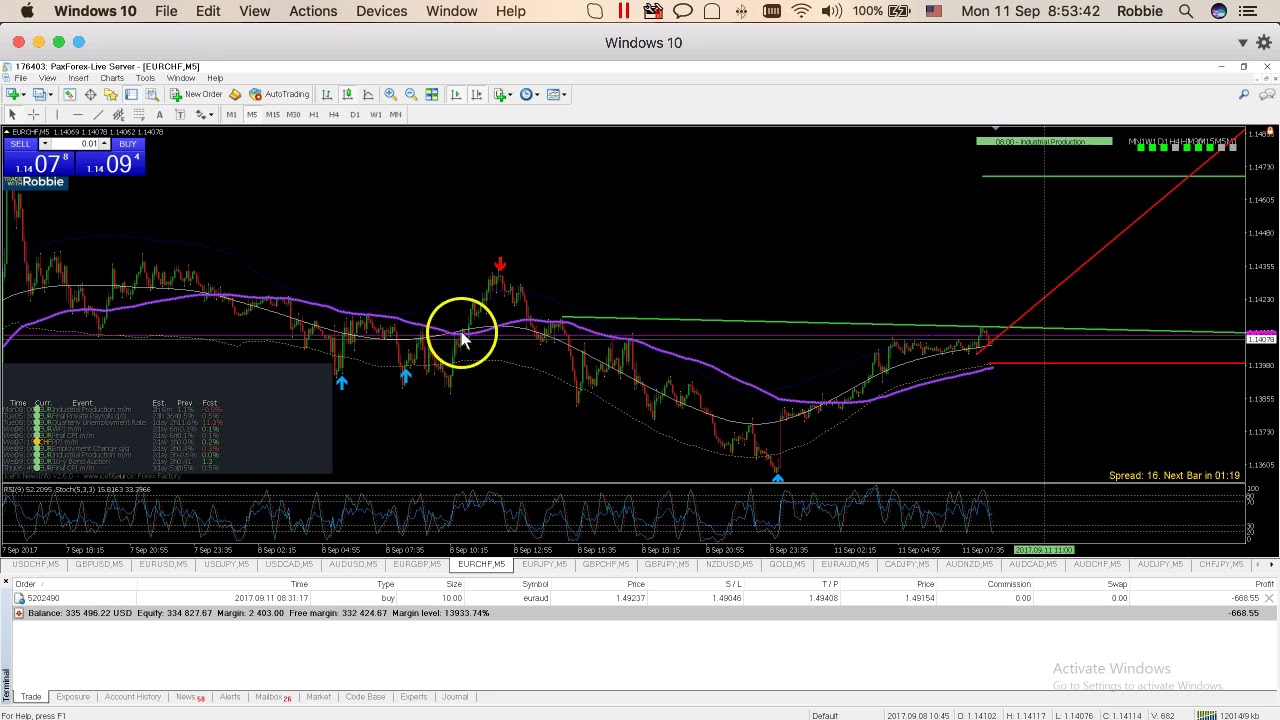This screenshot has width=1280, height=720.
Task: Click the tile windows icon
Action: click(432, 94)
